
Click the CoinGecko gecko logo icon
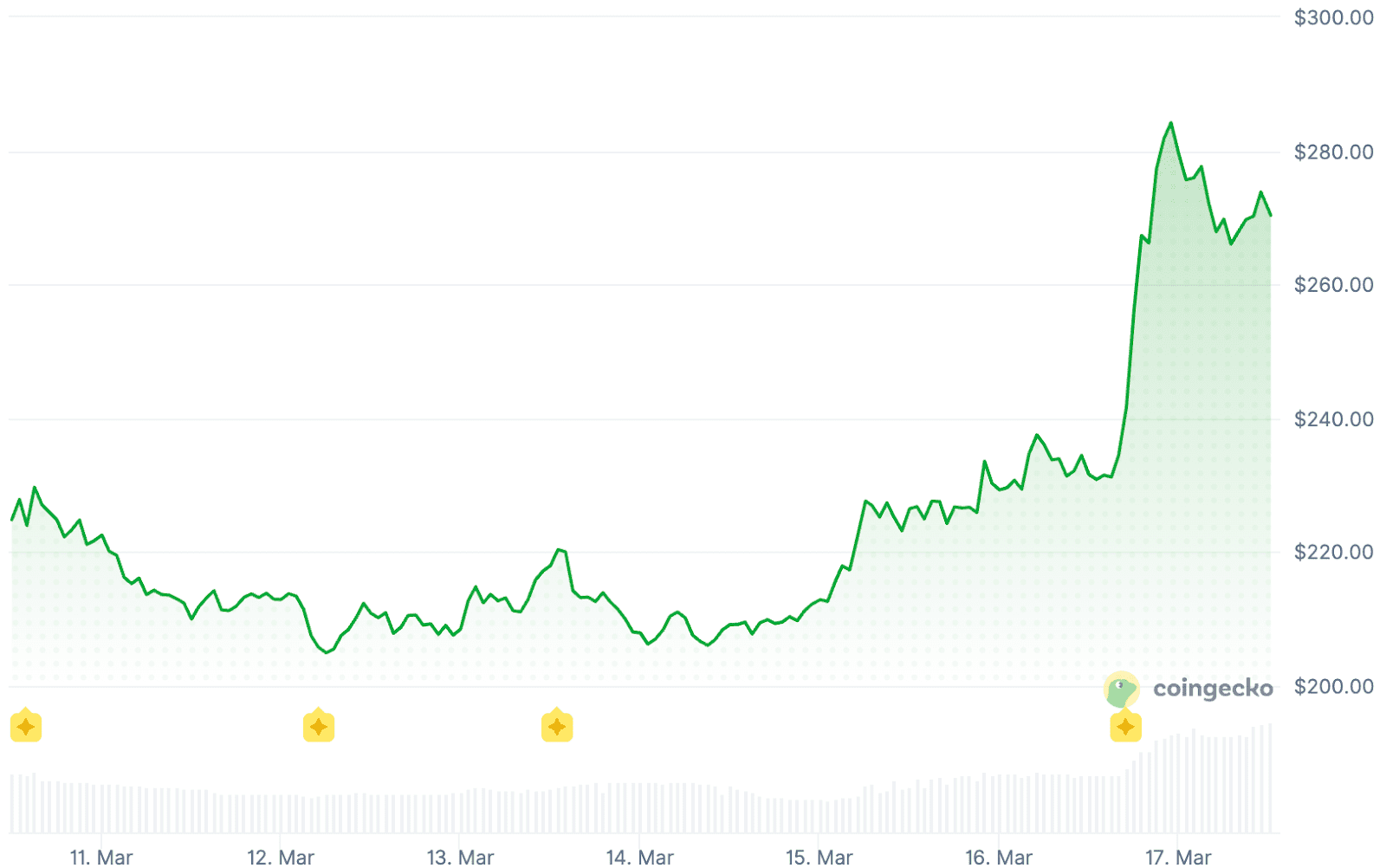tap(1121, 690)
